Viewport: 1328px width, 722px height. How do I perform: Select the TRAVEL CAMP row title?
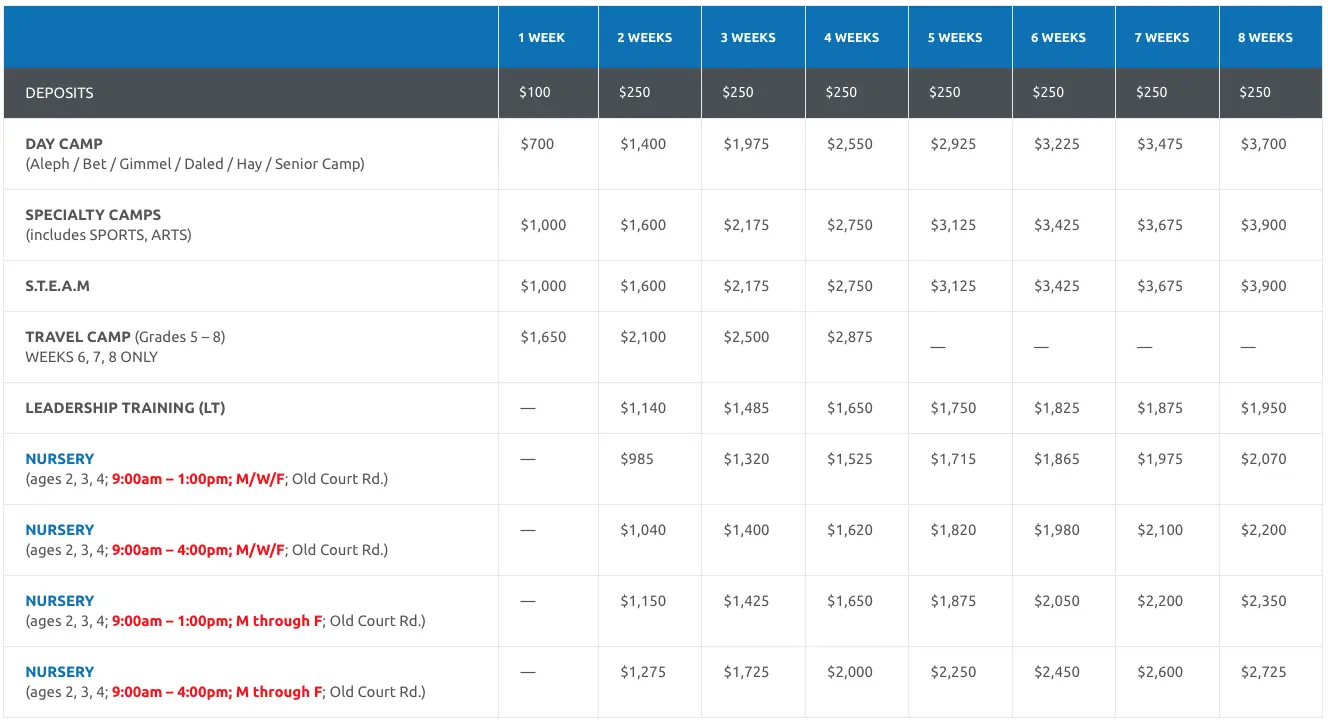coord(78,337)
